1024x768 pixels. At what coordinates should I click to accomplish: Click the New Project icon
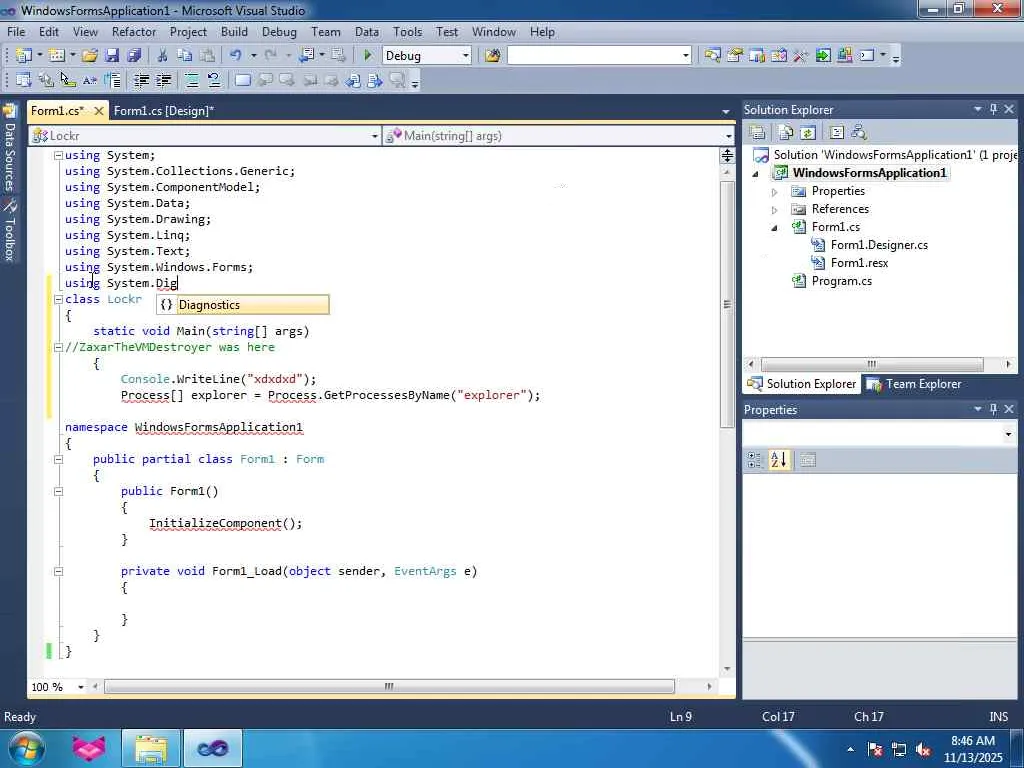pos(24,56)
